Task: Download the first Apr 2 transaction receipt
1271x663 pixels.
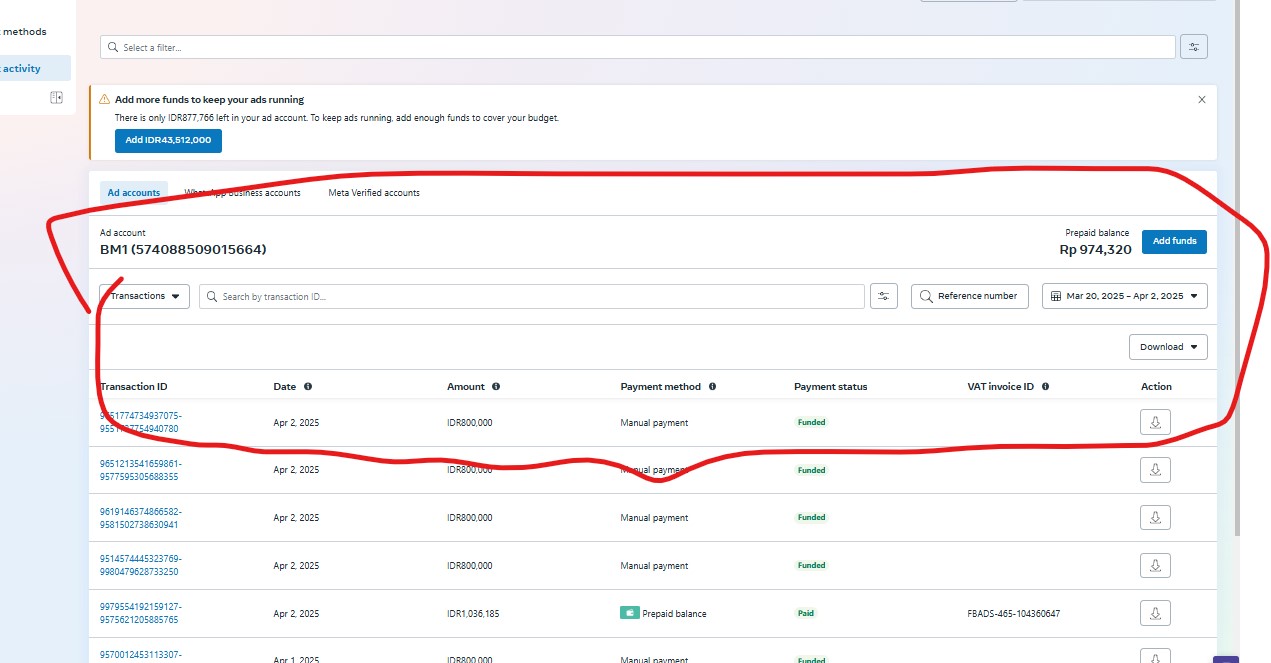Action: 1155,423
